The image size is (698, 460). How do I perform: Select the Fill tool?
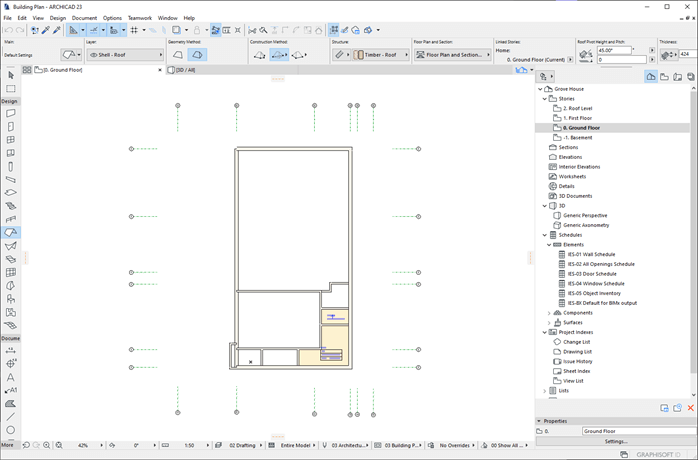pos(11,403)
